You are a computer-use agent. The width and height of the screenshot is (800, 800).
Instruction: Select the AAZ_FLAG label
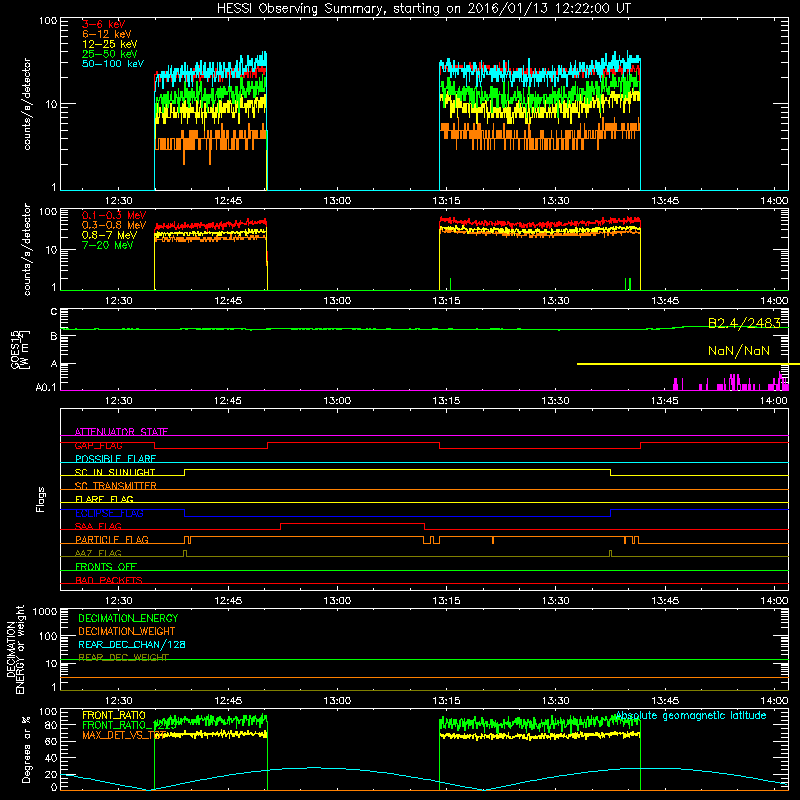(x=98, y=553)
